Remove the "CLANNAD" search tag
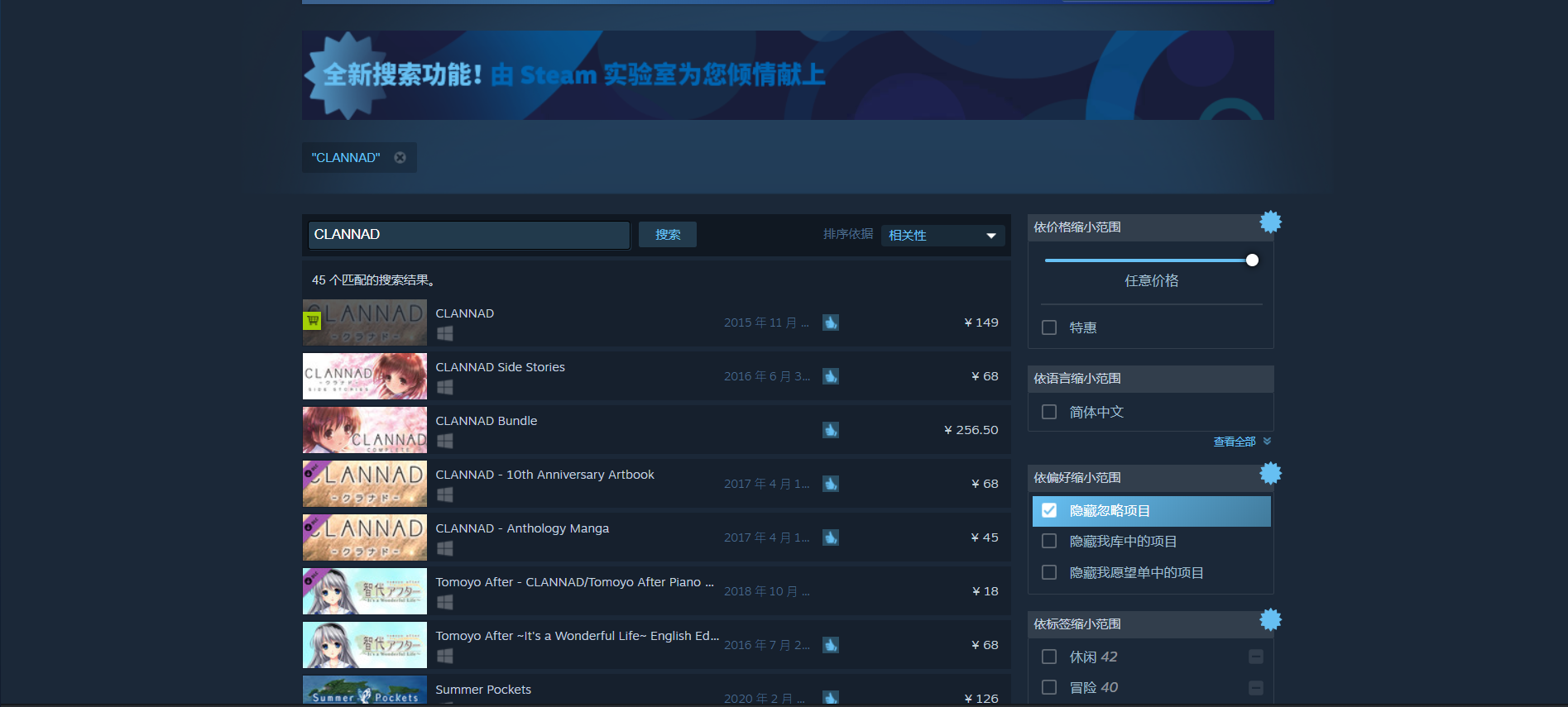 (400, 157)
